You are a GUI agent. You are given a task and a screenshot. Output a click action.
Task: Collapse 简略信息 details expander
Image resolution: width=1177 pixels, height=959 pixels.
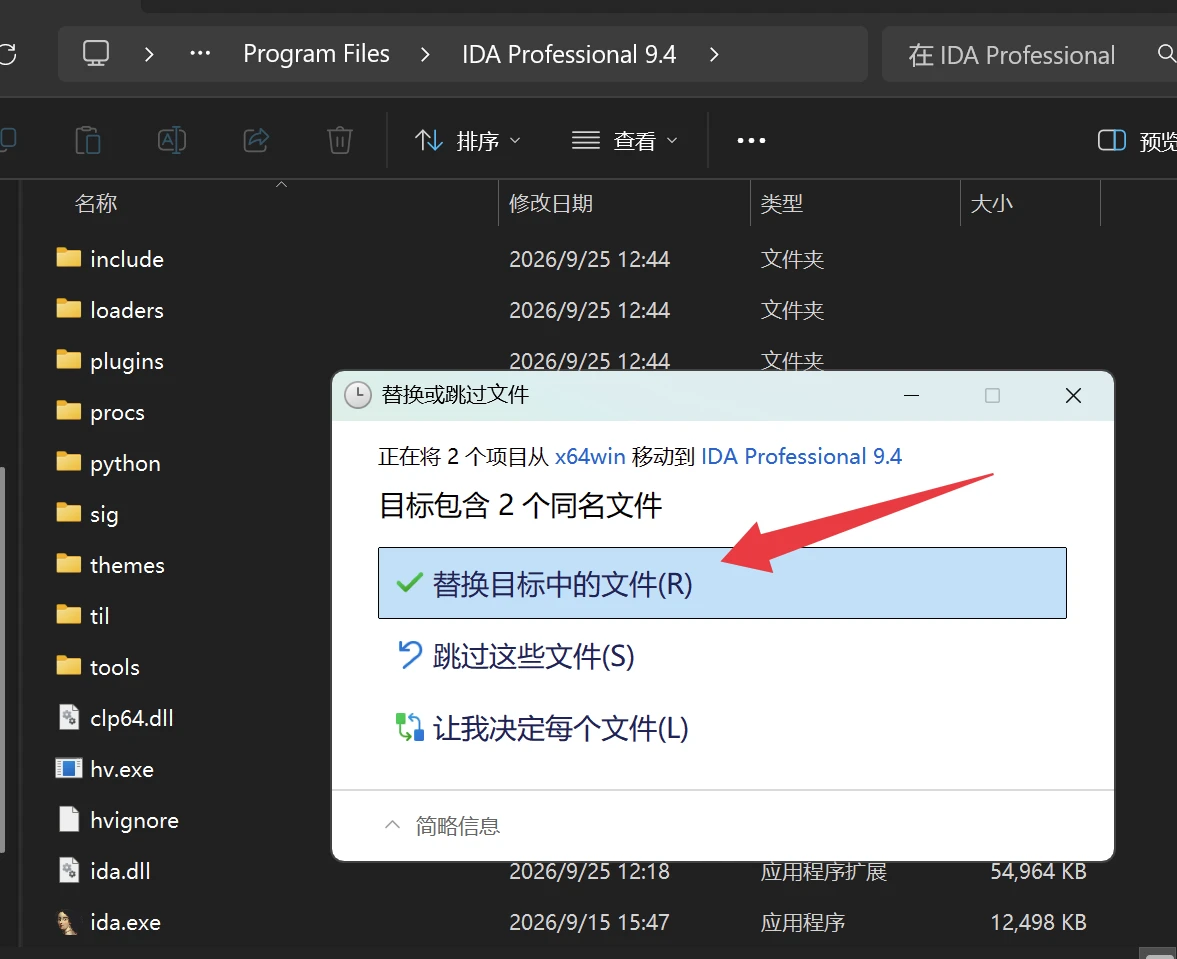441,825
